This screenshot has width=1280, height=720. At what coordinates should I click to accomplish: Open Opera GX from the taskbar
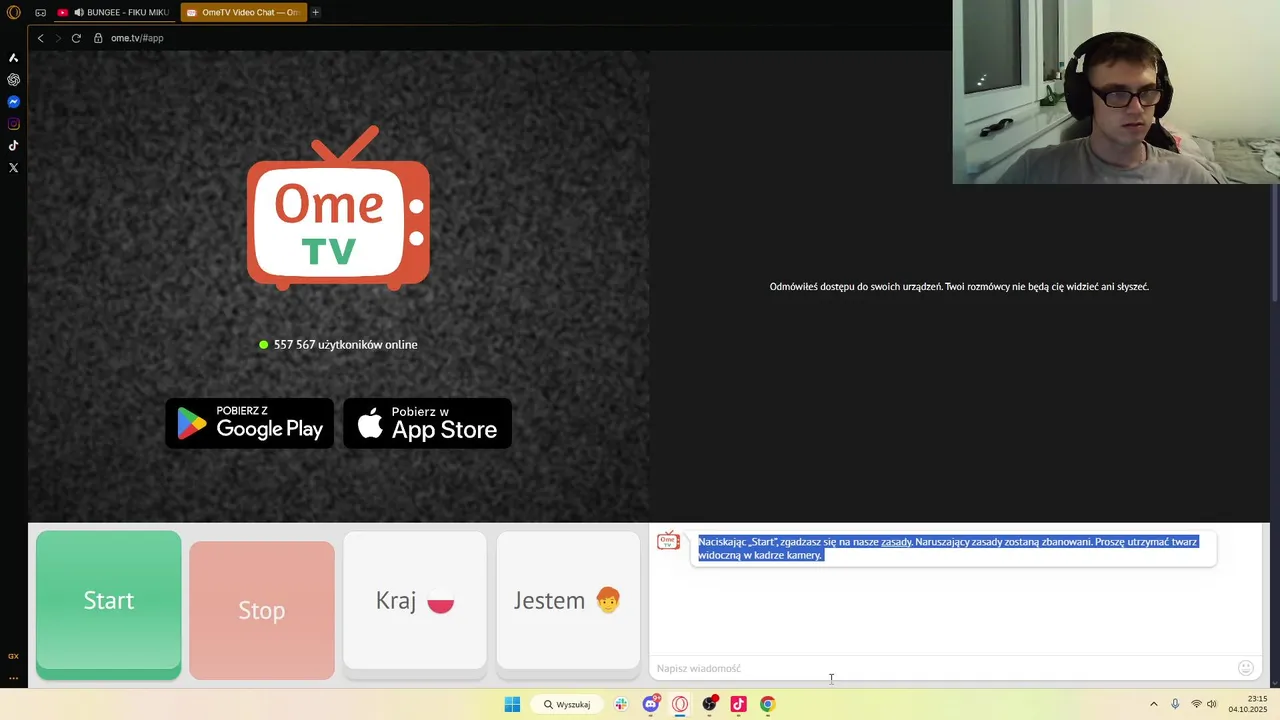click(x=680, y=704)
